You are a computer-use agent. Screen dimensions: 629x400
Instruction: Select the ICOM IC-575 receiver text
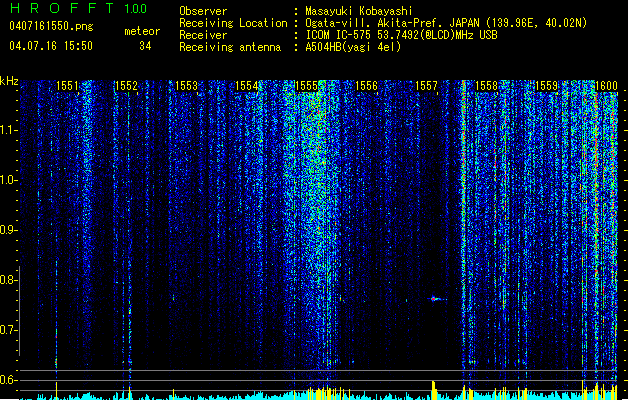coord(401,35)
